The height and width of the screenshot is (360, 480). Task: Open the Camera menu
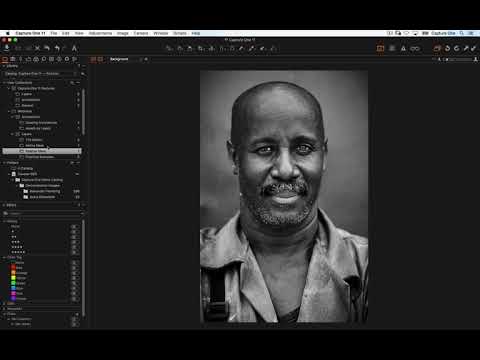[x=141, y=33]
